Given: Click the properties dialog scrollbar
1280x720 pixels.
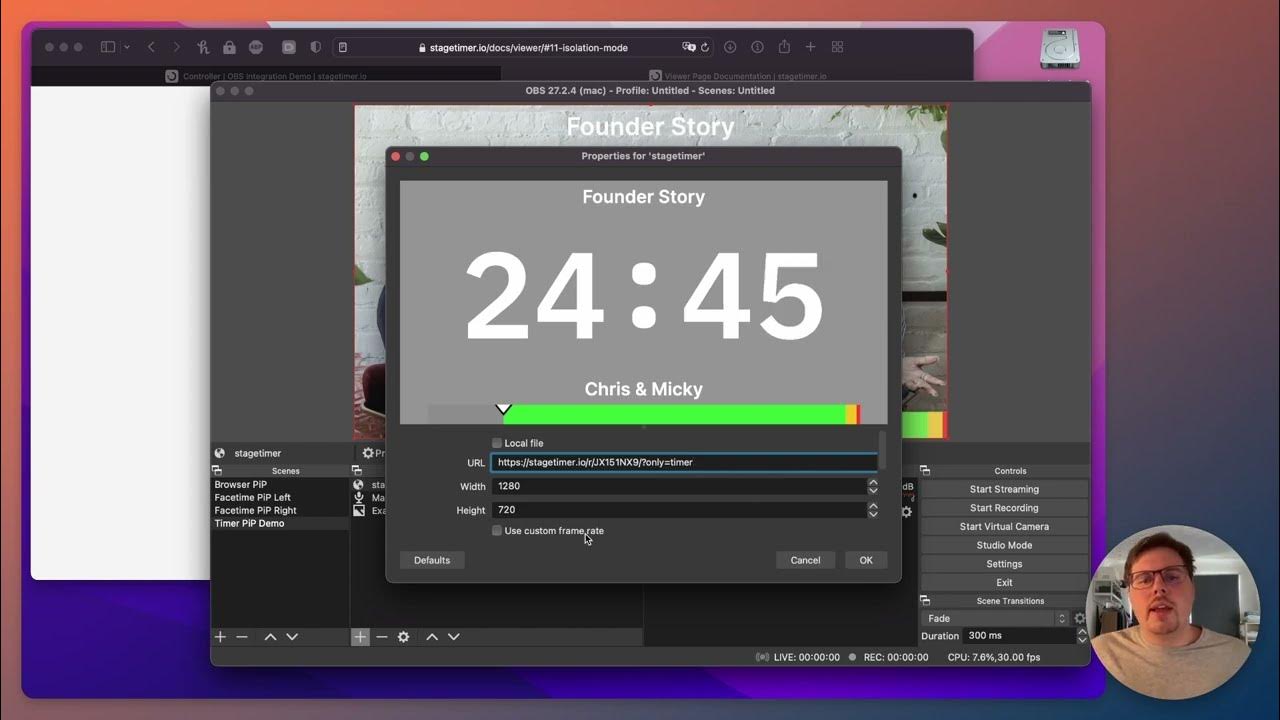Looking at the screenshot, I should point(882,450).
